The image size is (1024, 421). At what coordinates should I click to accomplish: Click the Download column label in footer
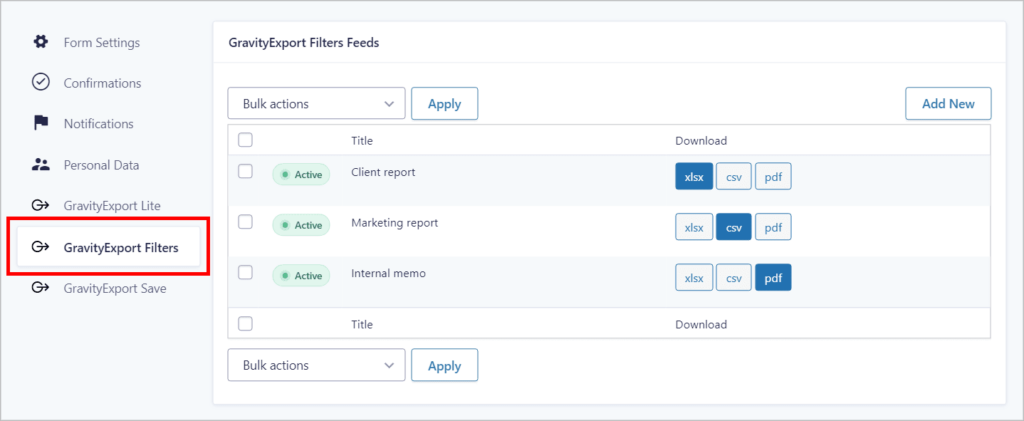click(x=701, y=324)
